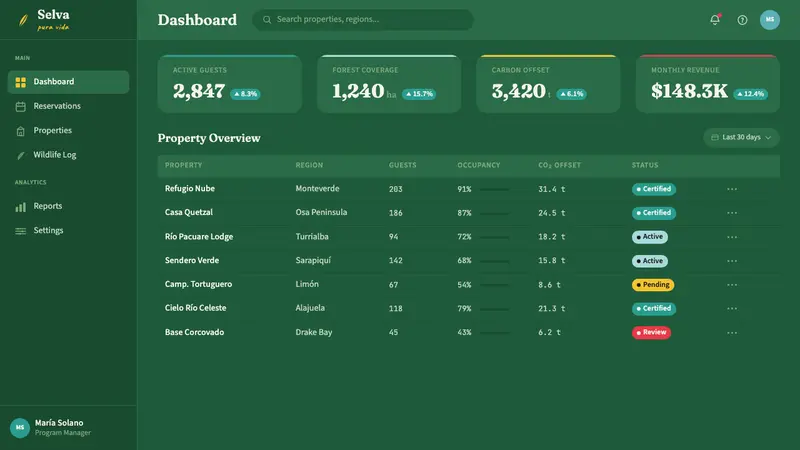
Task: Click the Pending status badge
Action: click(x=653, y=285)
